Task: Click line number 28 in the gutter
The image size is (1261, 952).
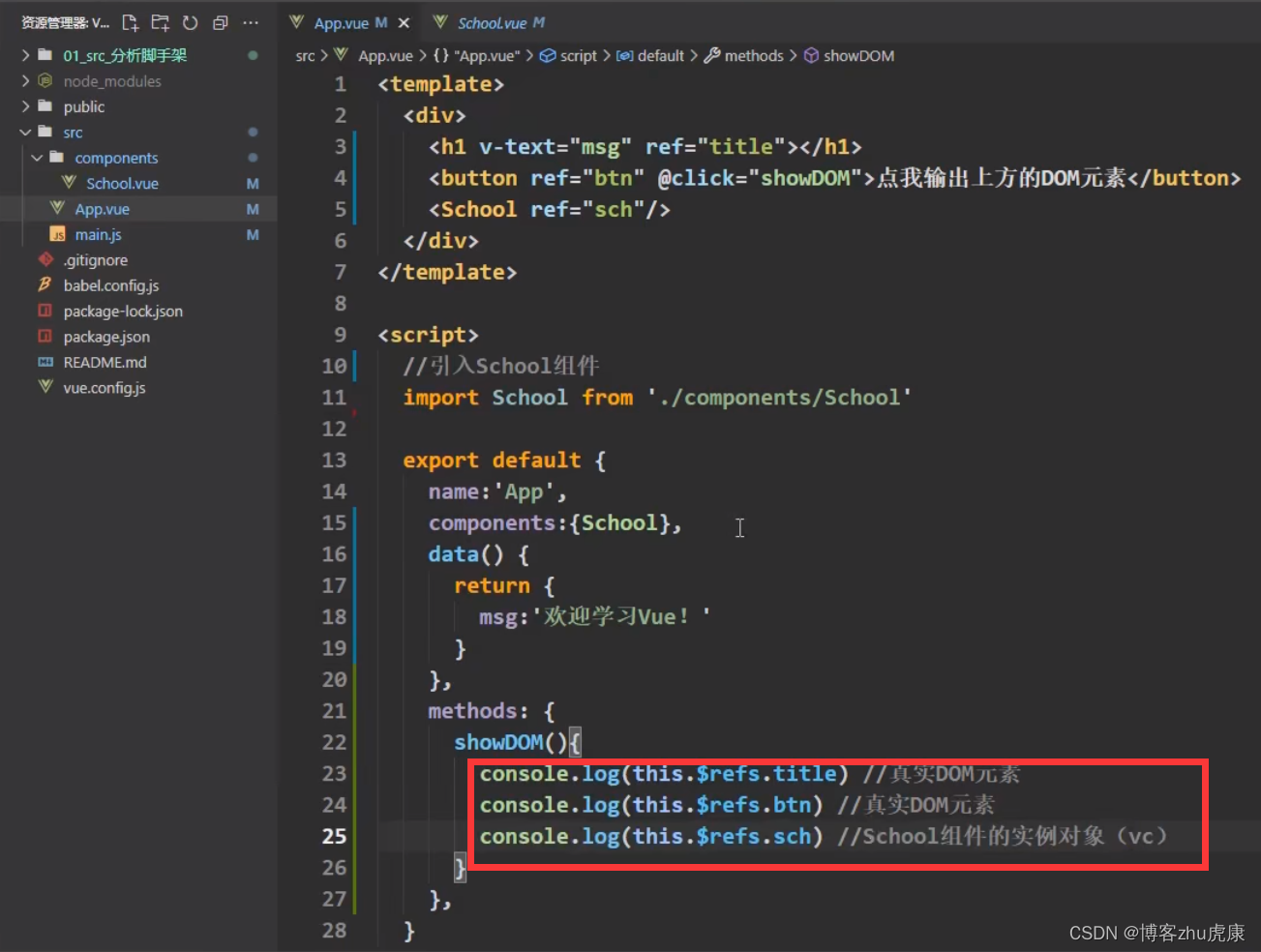Action: (334, 931)
